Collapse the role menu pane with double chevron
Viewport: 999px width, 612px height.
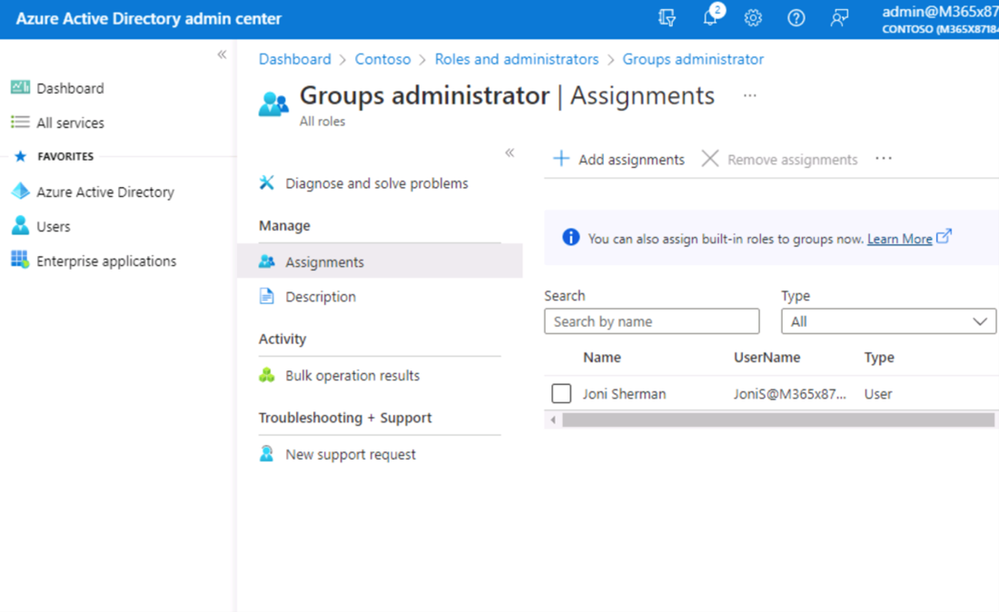(510, 153)
